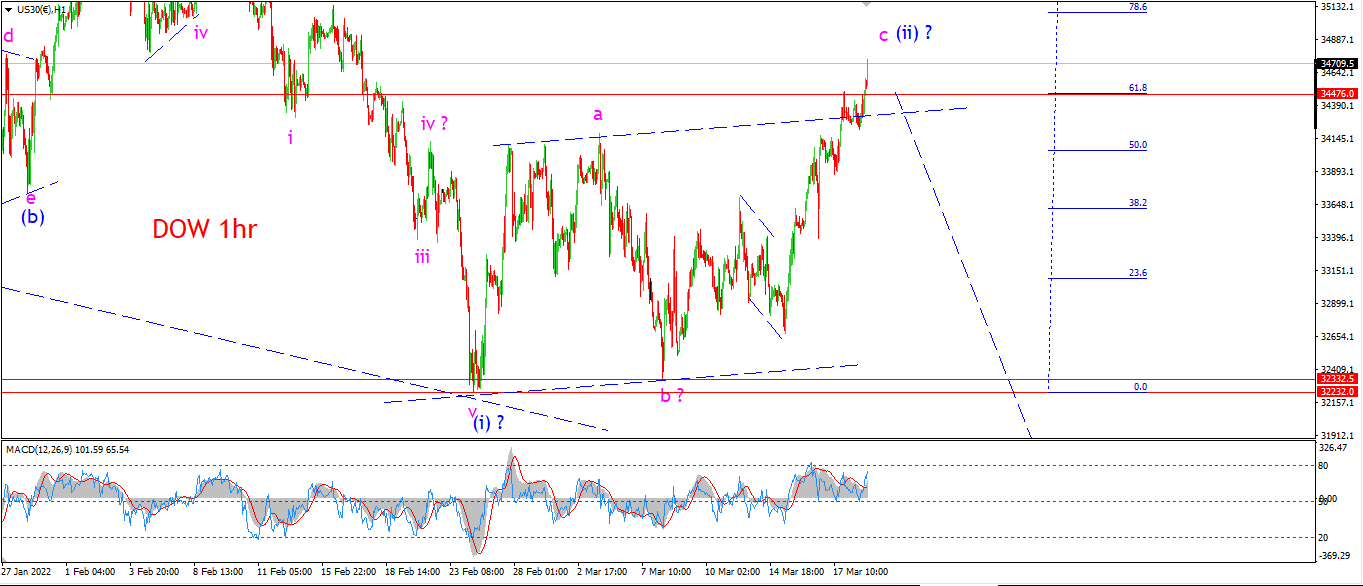Click the 32332.5 red price level label
Image resolution: width=1363 pixels, height=586 pixels.
pyautogui.click(x=1338, y=379)
